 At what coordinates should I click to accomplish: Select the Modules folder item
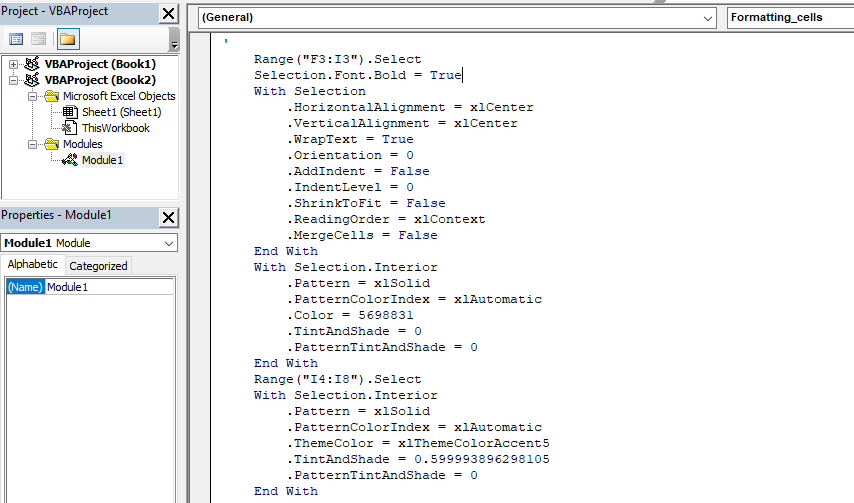point(82,144)
